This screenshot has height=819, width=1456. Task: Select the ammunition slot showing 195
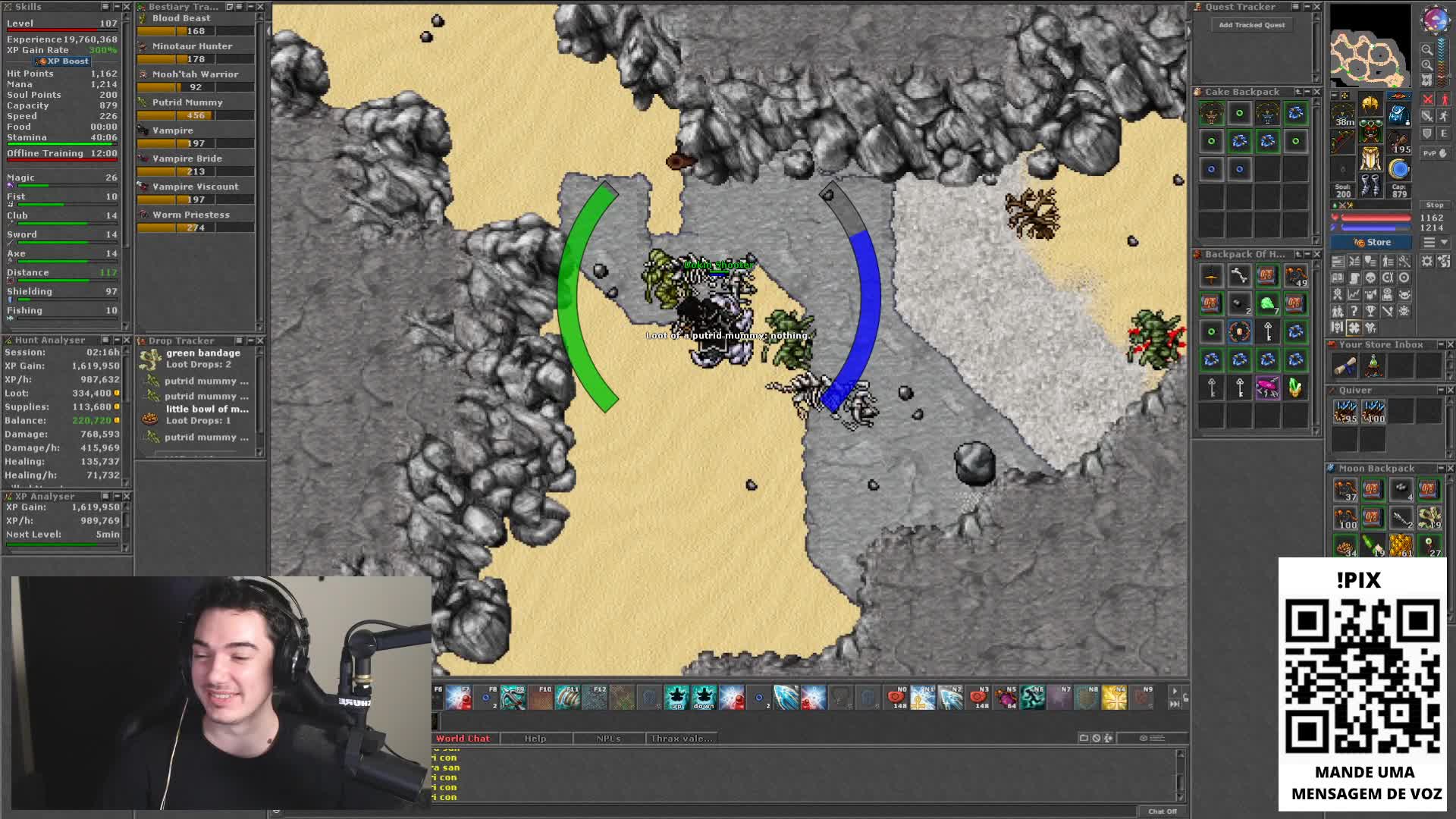tap(1399, 141)
